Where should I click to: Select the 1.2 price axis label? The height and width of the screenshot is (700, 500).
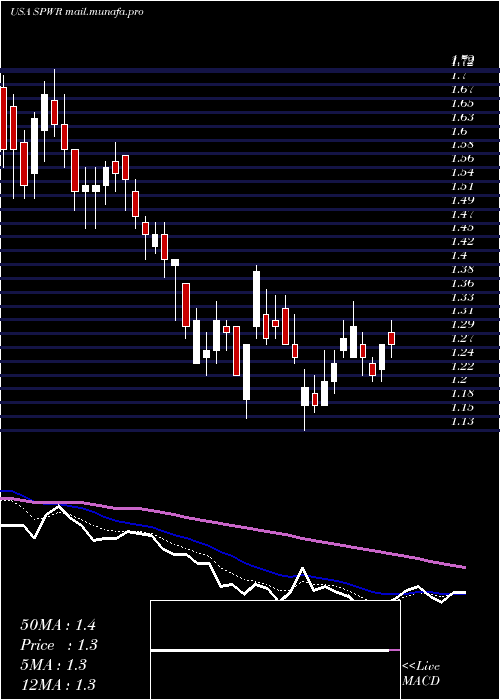click(x=459, y=380)
